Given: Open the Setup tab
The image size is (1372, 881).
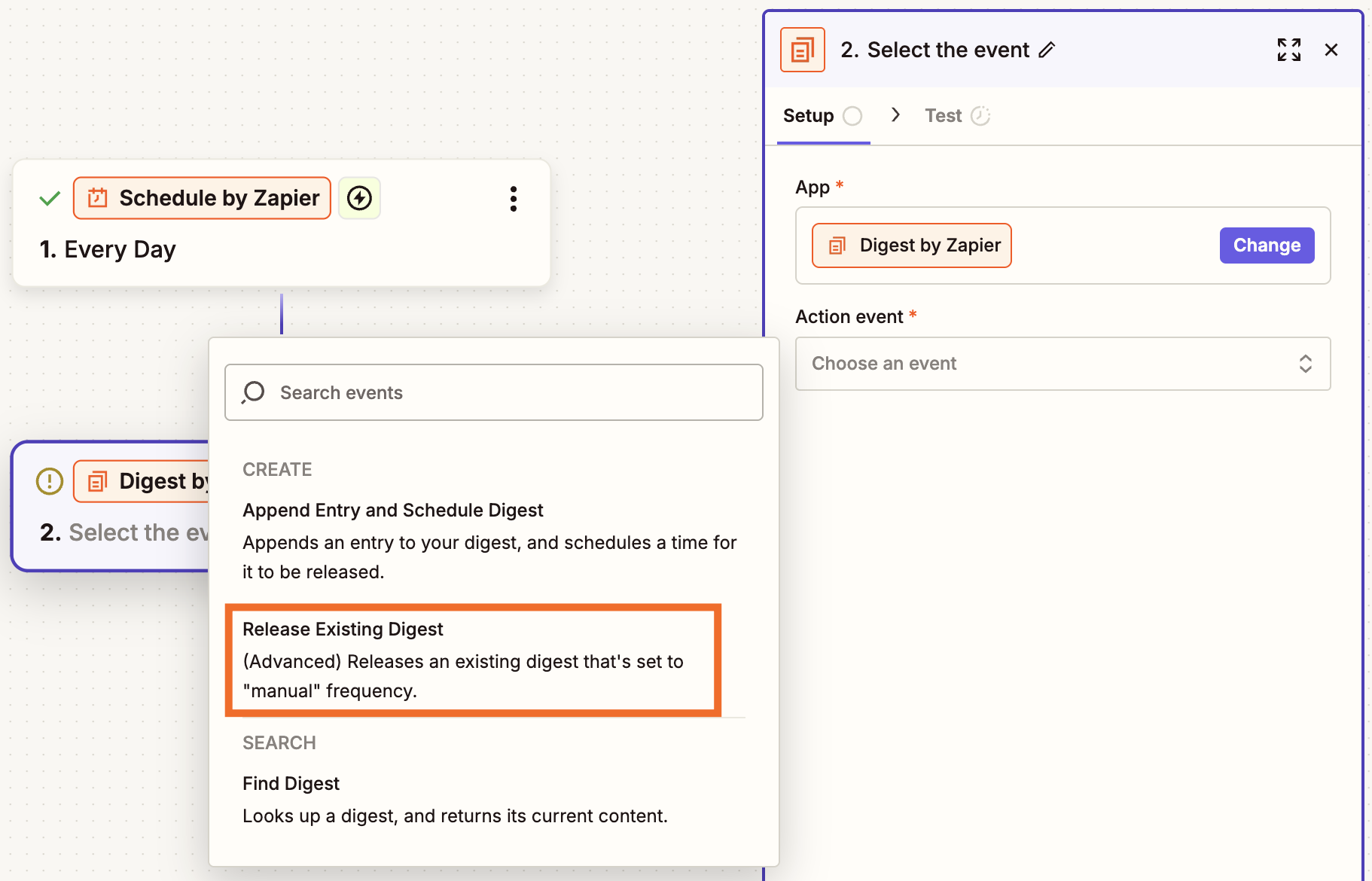Looking at the screenshot, I should 822,116.
